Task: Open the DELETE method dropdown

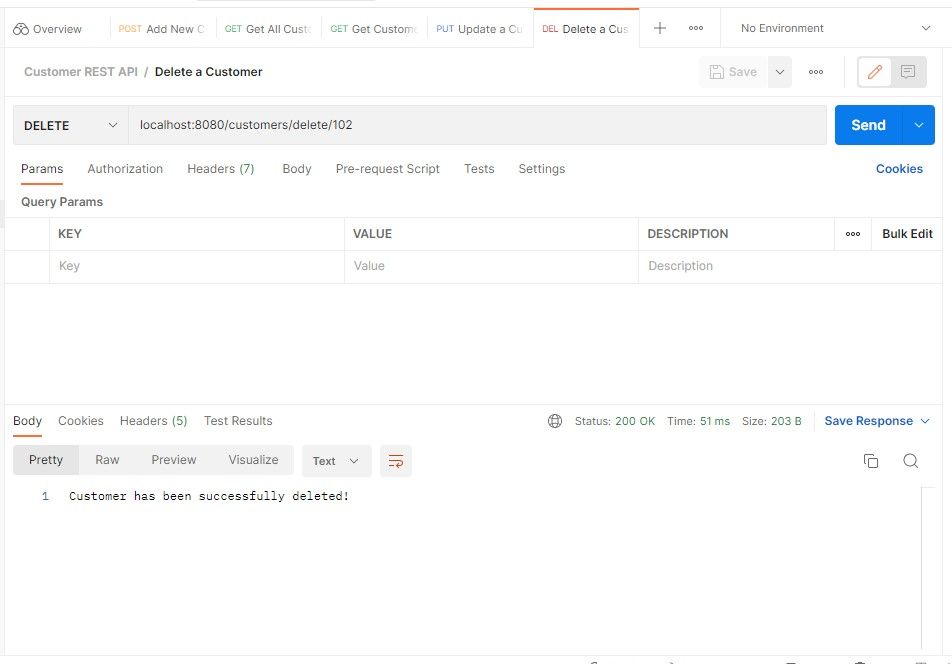Action: click(x=67, y=125)
